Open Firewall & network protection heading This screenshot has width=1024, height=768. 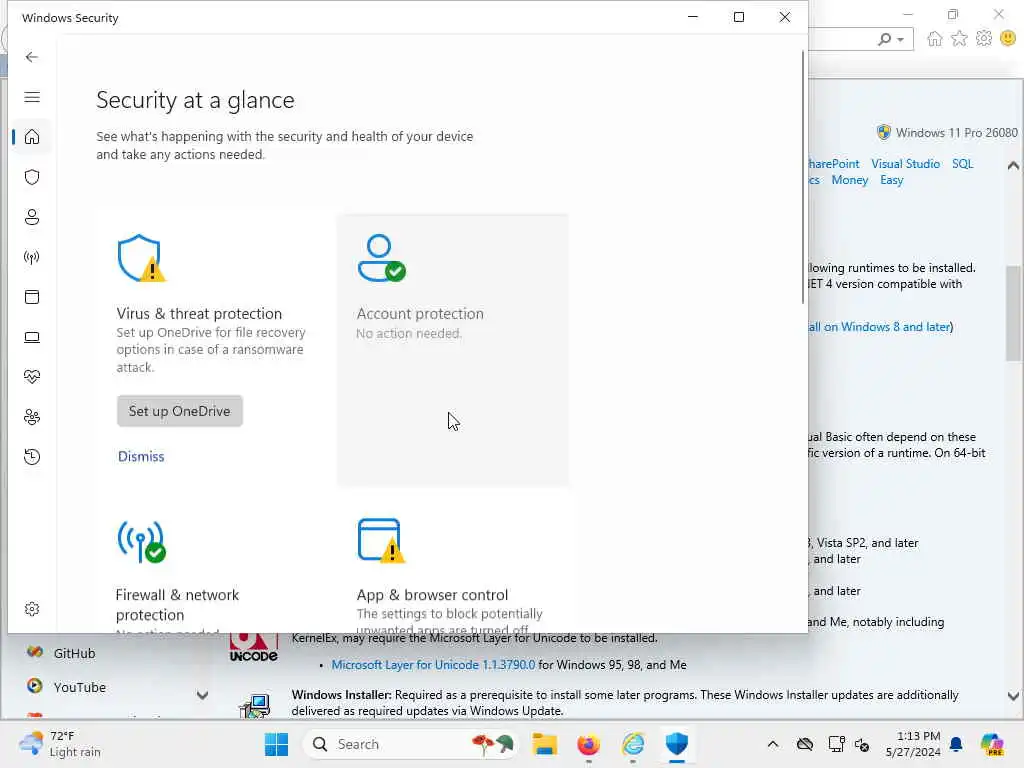coord(177,605)
